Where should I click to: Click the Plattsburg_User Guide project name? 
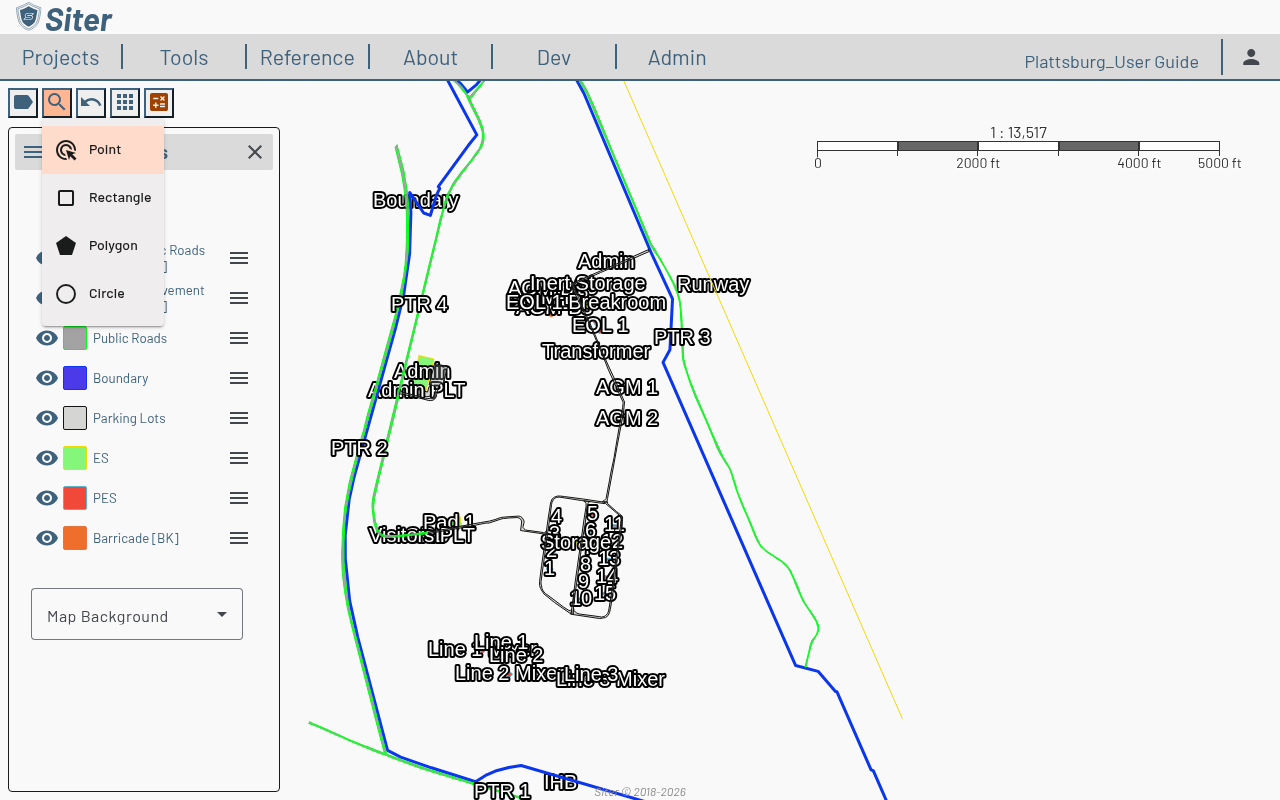pos(1112,62)
